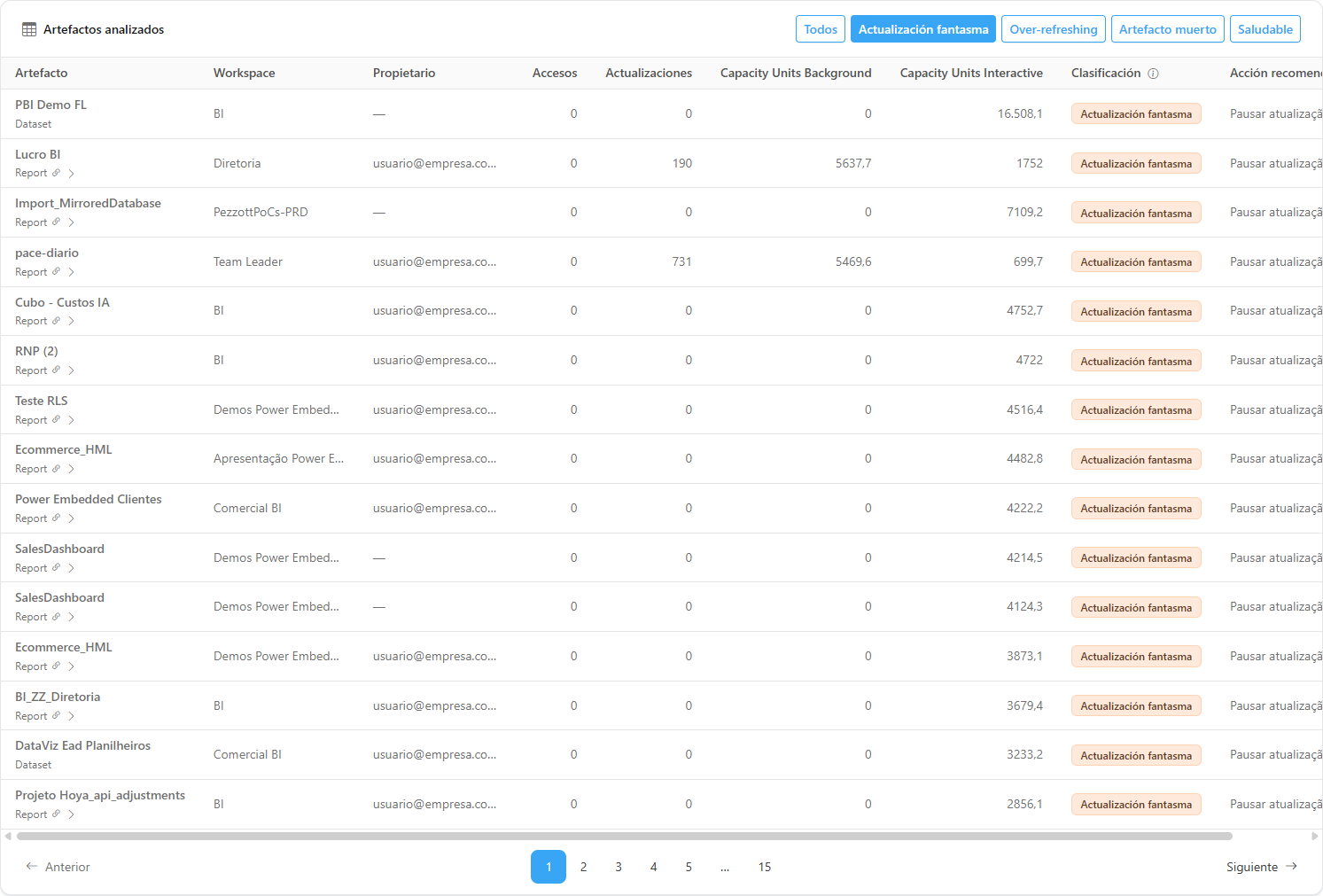Viewport: 1323px width, 896px height.
Task: Expand Projeto Hoya_api_adjustments row chevron
Action: [x=72, y=815]
